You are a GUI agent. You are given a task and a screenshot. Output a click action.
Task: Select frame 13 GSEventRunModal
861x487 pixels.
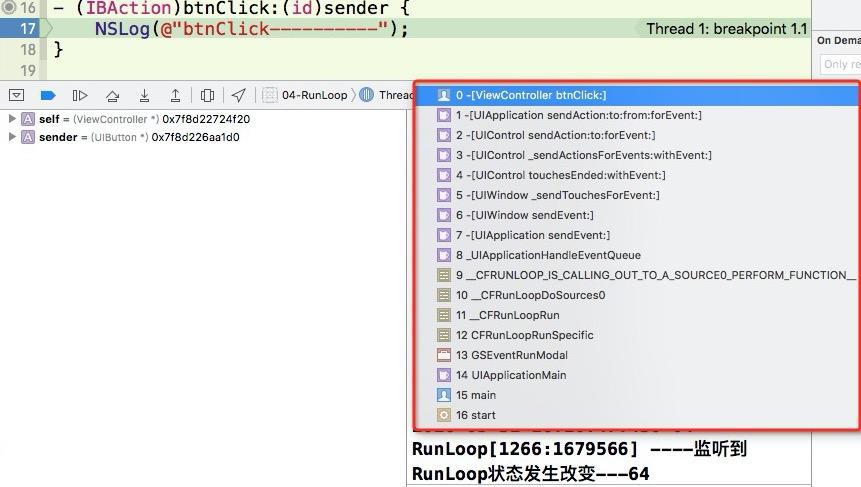(637, 355)
